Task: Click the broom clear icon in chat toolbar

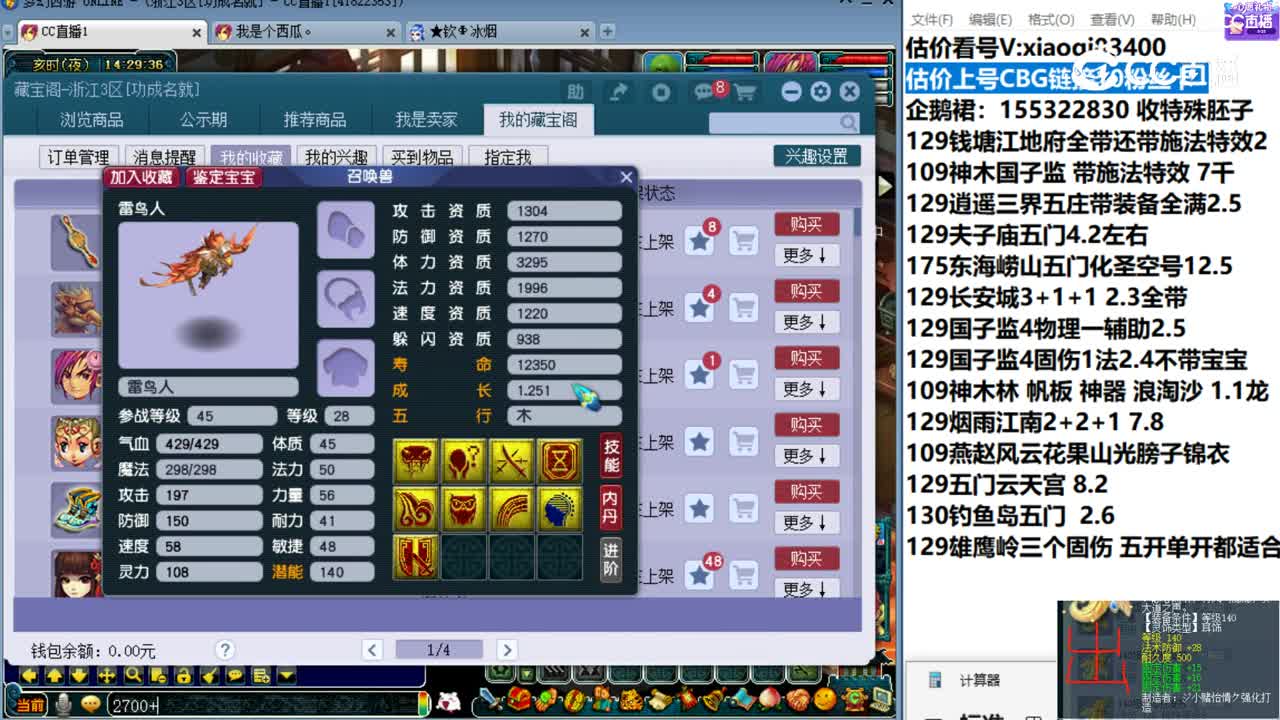Action: click(x=210, y=676)
